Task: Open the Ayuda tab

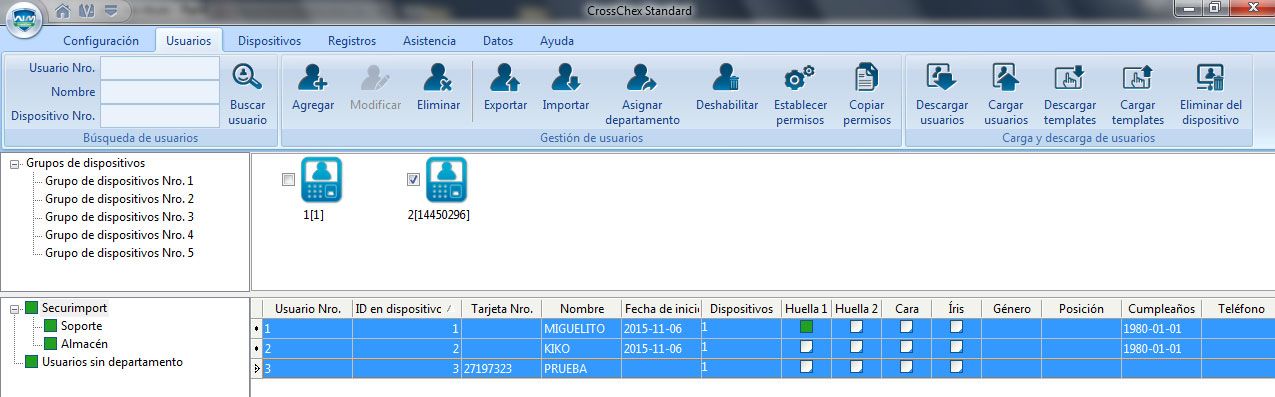Action: click(557, 41)
